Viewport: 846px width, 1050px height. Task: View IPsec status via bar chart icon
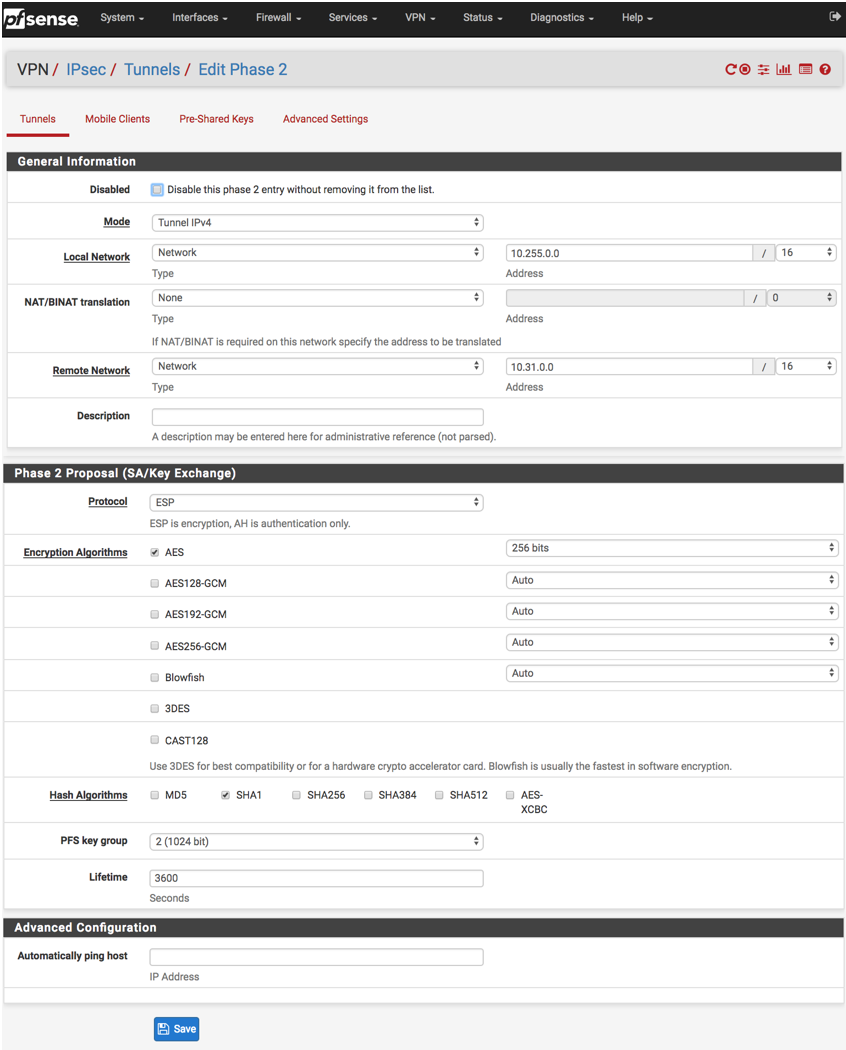[784, 69]
